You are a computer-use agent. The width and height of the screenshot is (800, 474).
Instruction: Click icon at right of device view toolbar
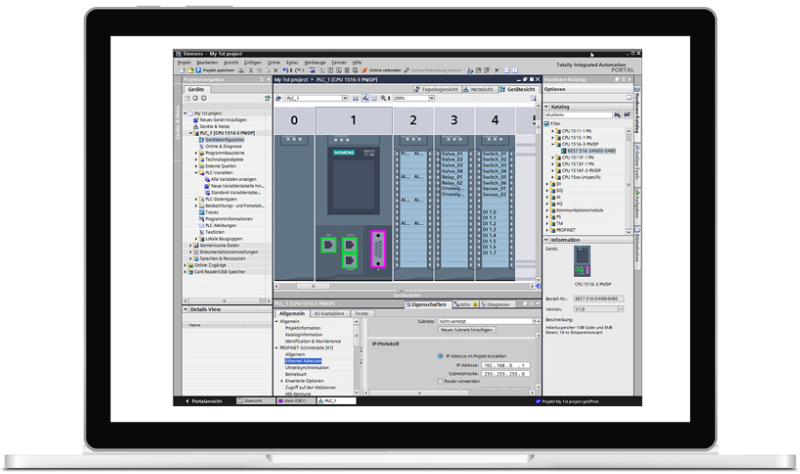pos(533,98)
